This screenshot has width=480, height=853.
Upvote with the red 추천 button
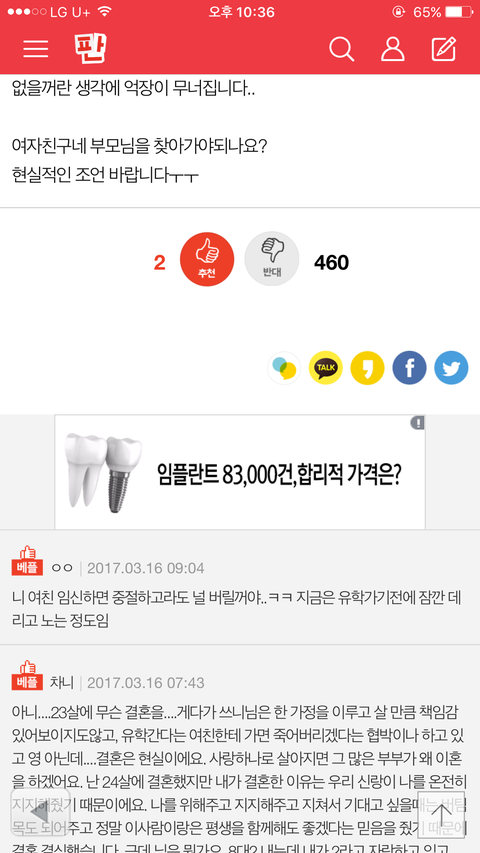207,259
